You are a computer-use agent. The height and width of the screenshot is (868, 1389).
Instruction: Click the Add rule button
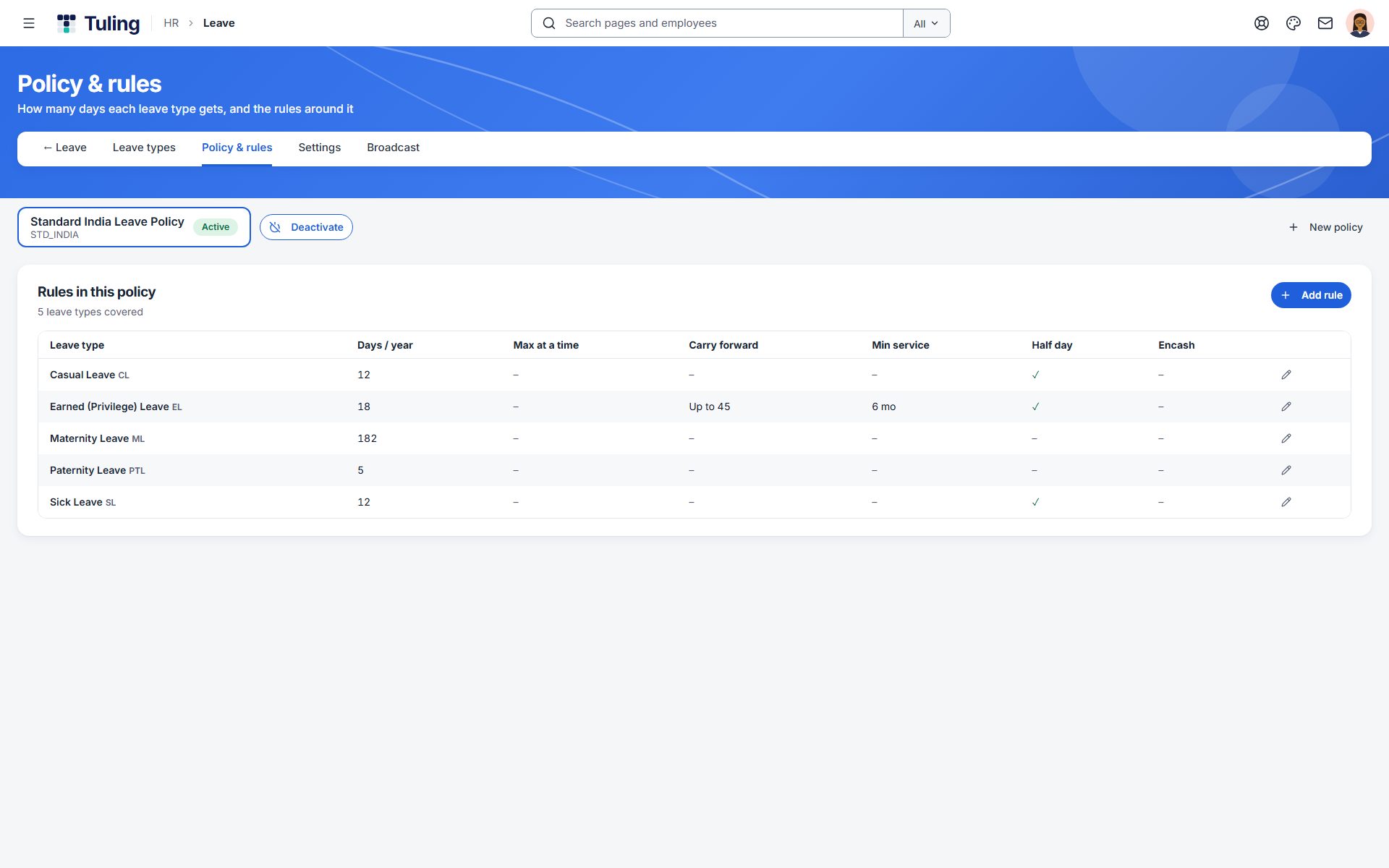[x=1311, y=295]
